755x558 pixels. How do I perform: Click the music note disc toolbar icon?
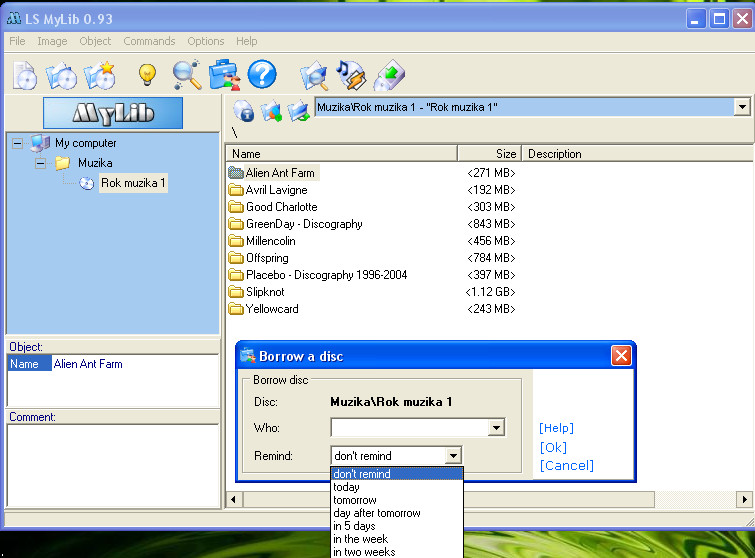tap(351, 75)
